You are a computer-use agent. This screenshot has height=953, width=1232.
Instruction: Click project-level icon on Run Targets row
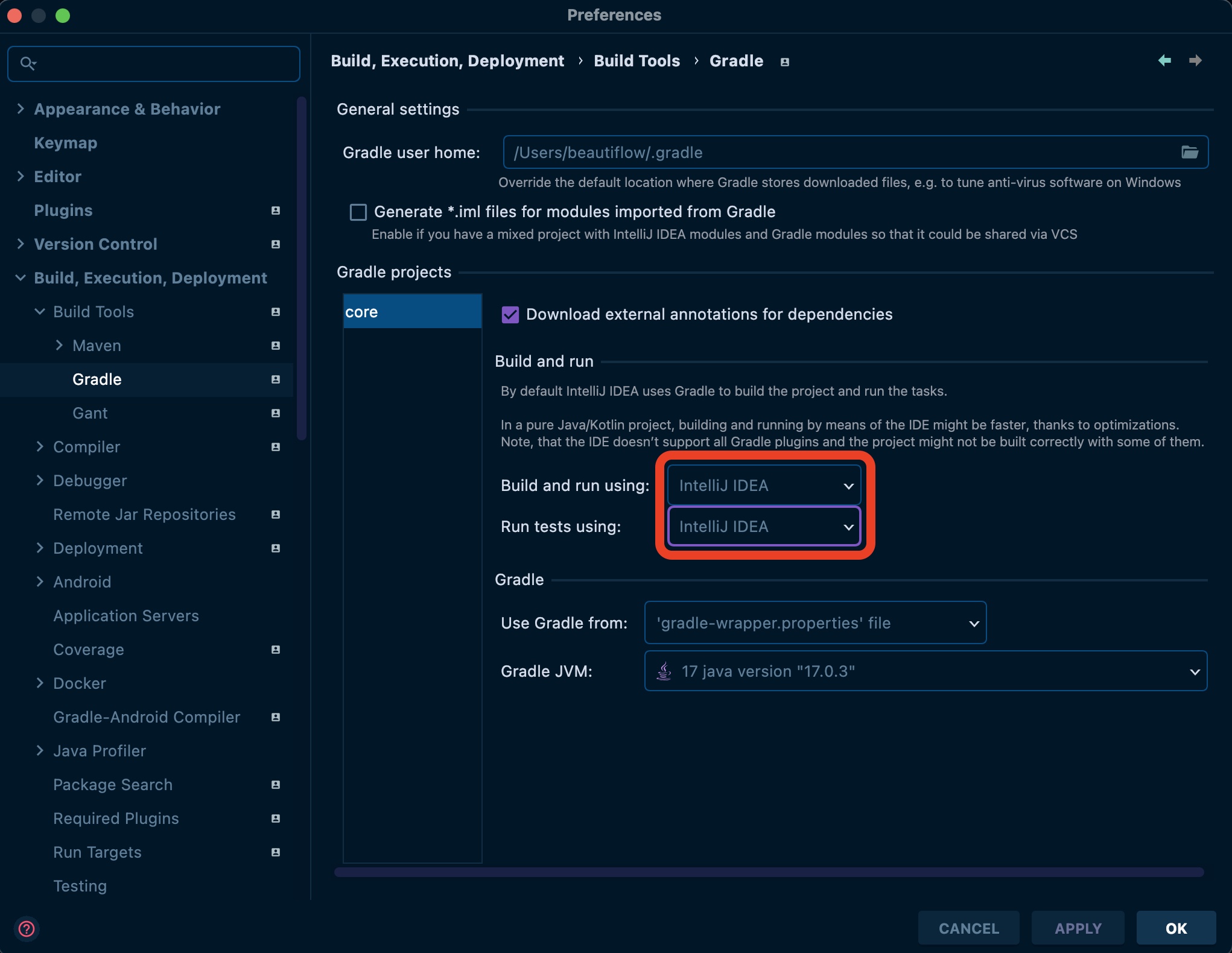[276, 852]
